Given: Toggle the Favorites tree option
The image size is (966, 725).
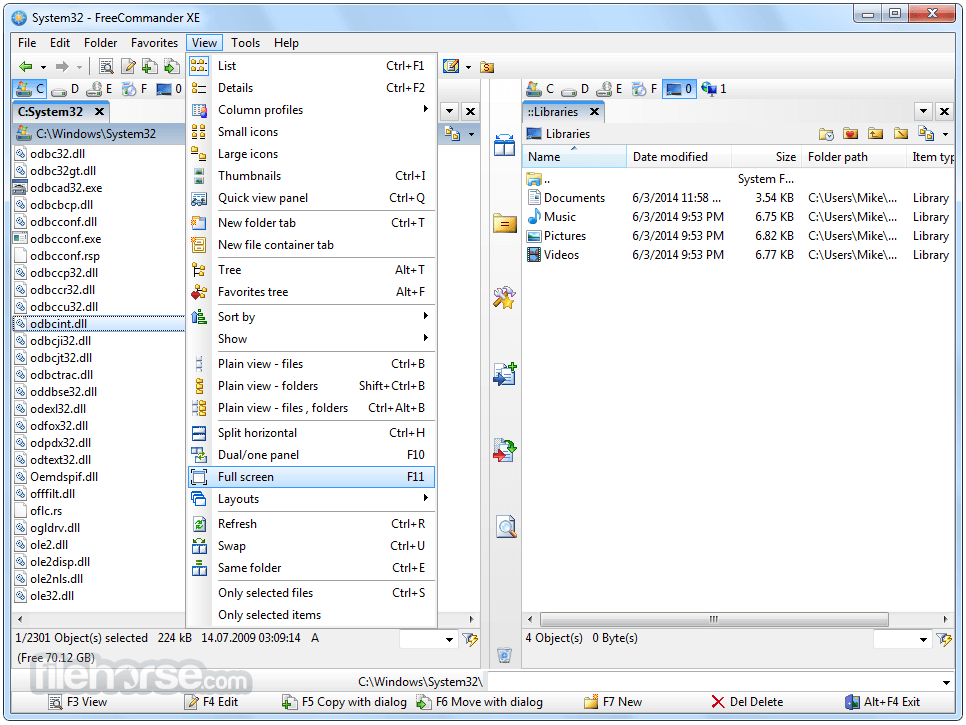Looking at the screenshot, I should [x=311, y=292].
